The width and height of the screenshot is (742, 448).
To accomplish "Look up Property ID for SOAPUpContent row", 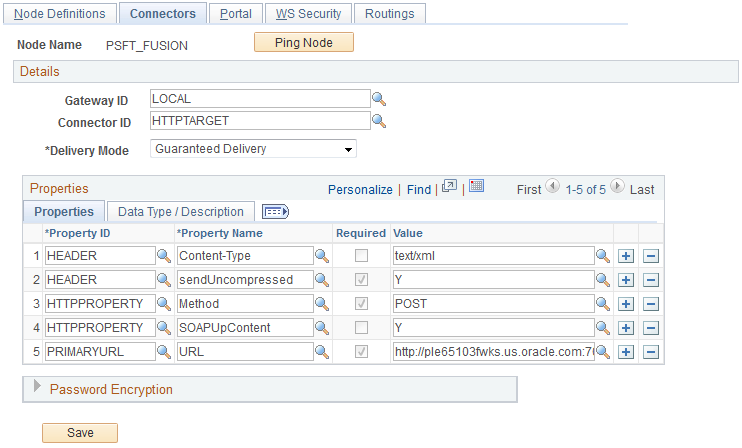I will pos(164,328).
